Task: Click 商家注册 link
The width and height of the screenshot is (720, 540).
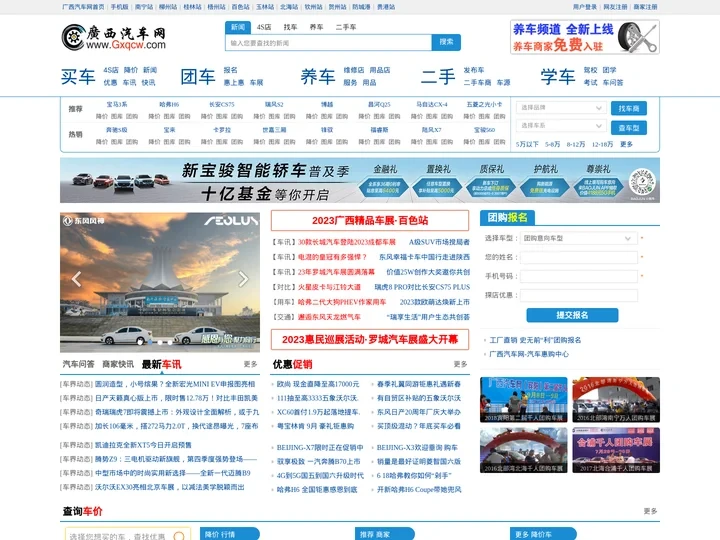Action: tap(646, 7)
